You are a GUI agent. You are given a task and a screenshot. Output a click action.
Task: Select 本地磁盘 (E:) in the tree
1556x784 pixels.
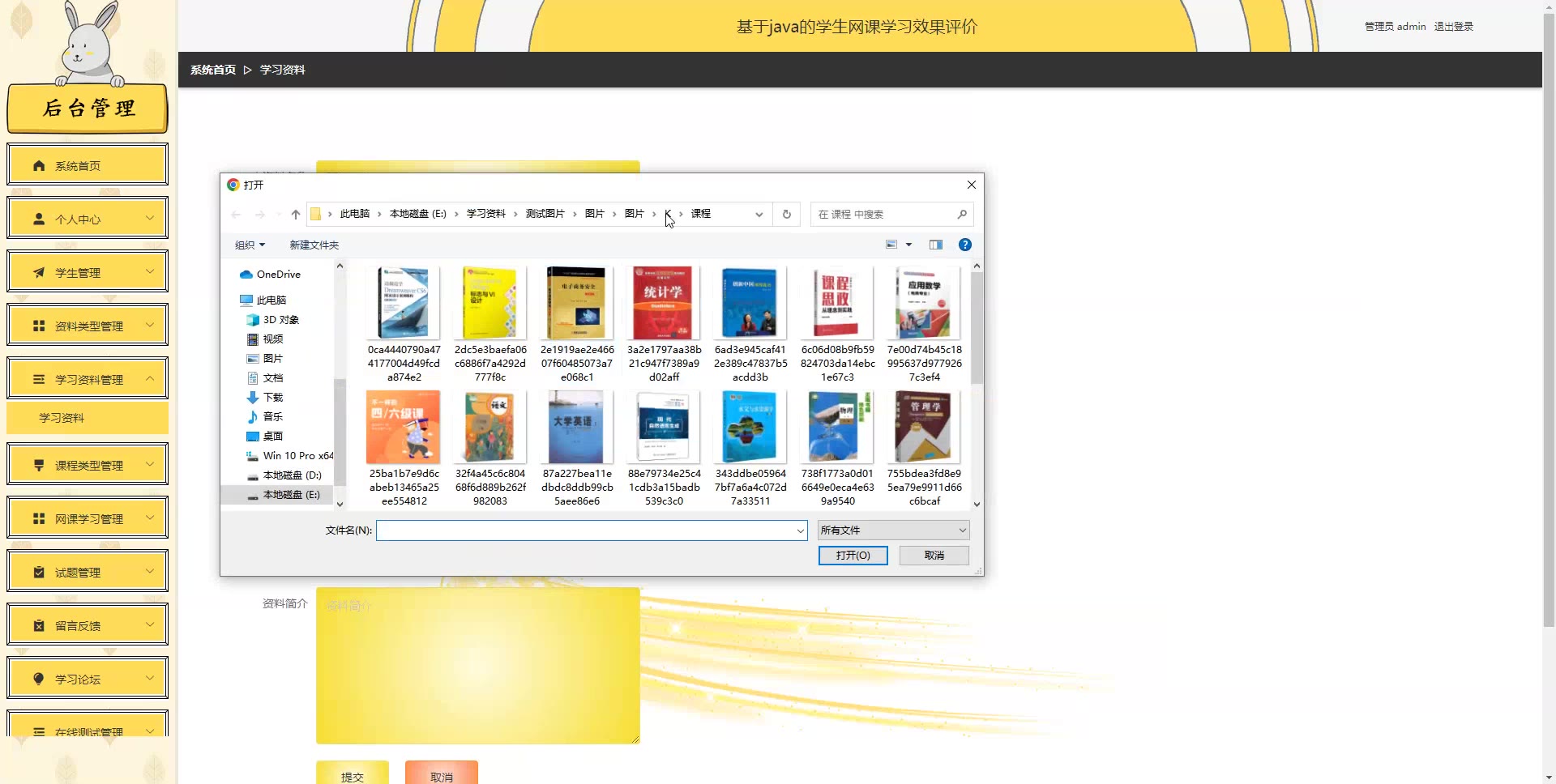[284, 495]
